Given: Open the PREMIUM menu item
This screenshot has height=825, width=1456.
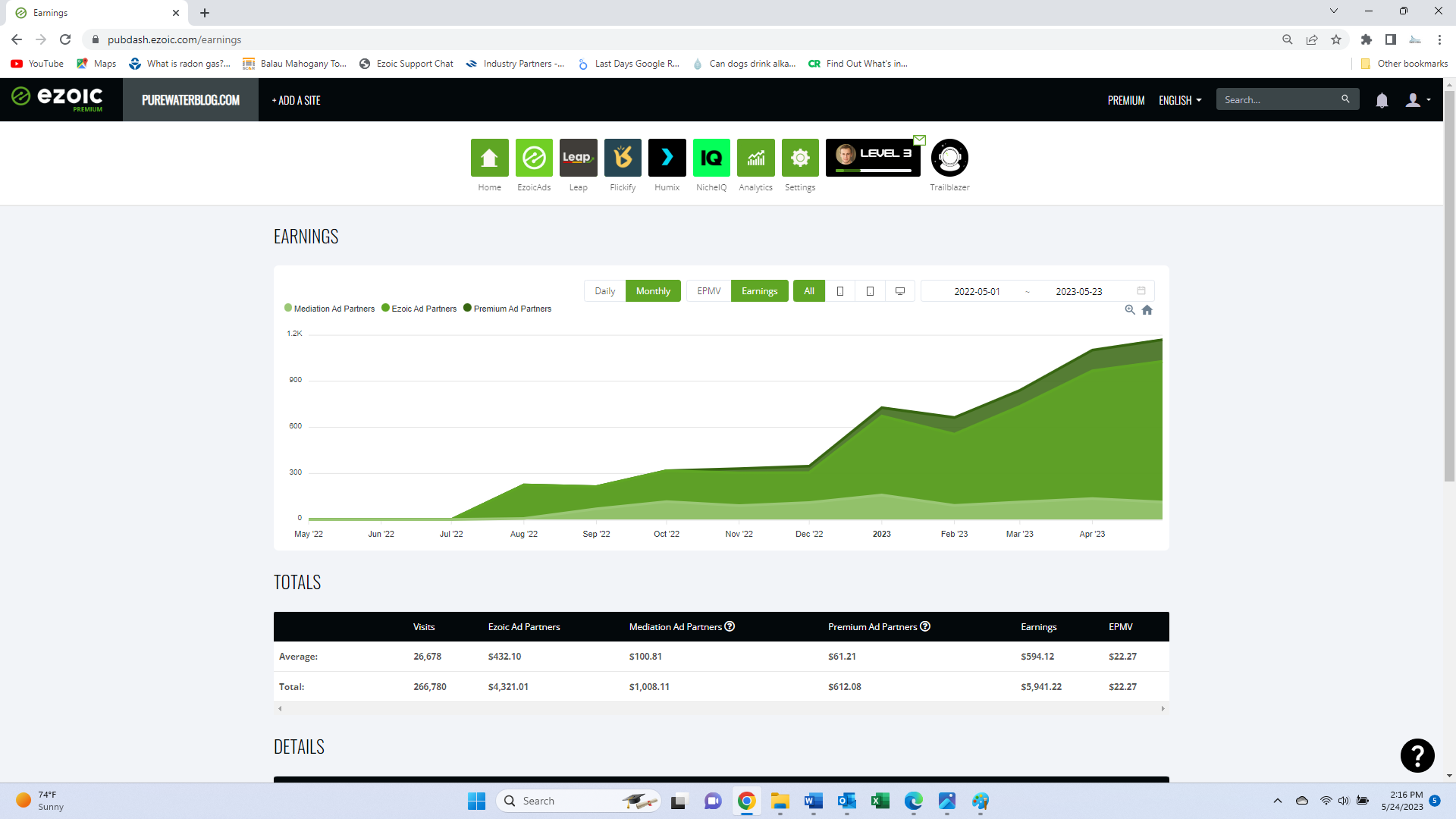Looking at the screenshot, I should (1126, 100).
